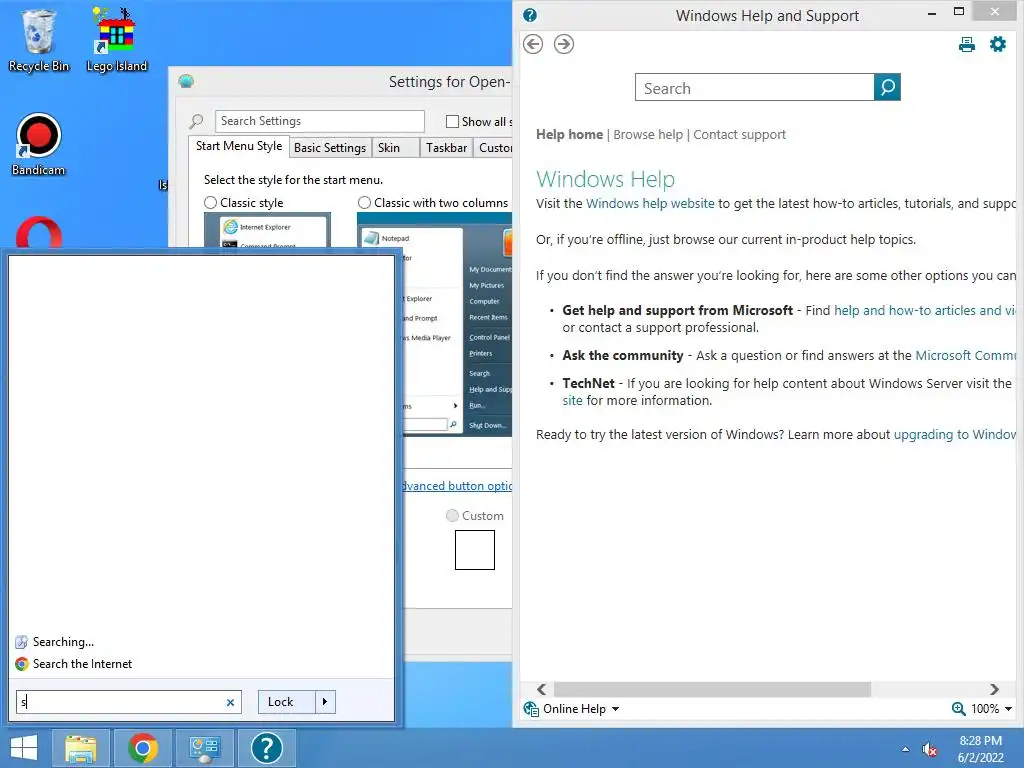Open Google Chrome from the taskbar

tap(143, 748)
